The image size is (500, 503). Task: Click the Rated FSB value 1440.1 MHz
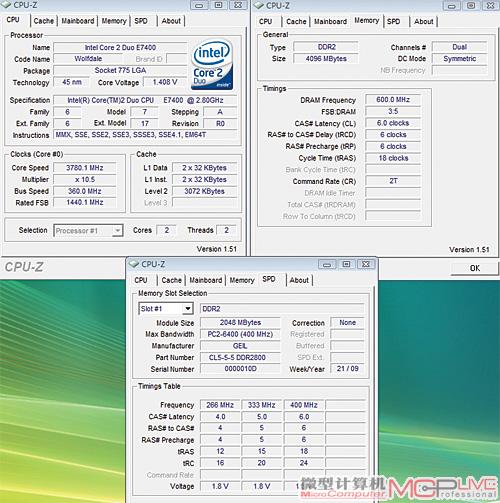coord(85,202)
